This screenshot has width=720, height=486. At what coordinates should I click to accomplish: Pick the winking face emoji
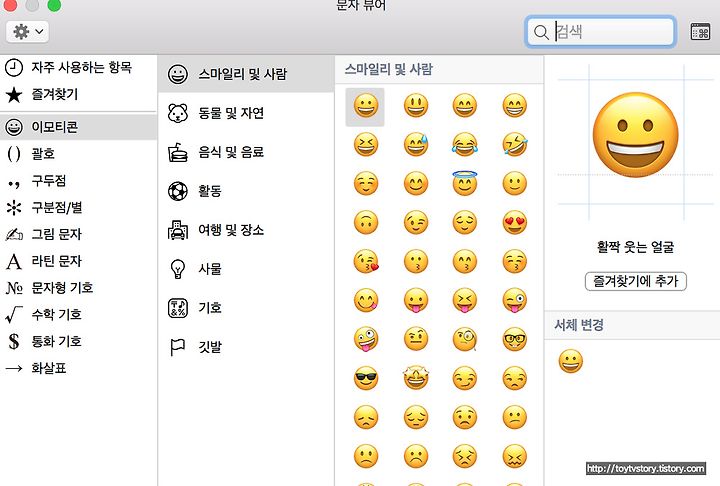[416, 223]
